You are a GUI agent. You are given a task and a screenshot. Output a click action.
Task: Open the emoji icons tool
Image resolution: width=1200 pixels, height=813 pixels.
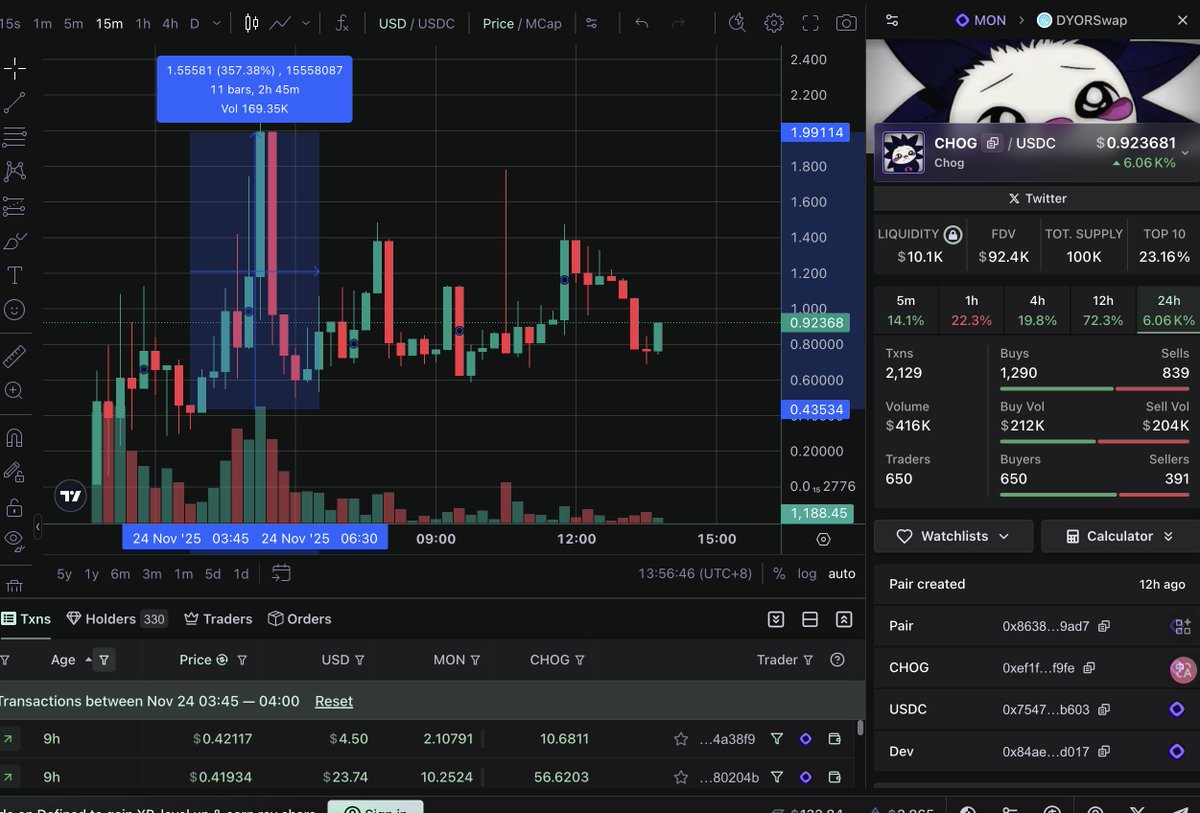click(x=14, y=310)
